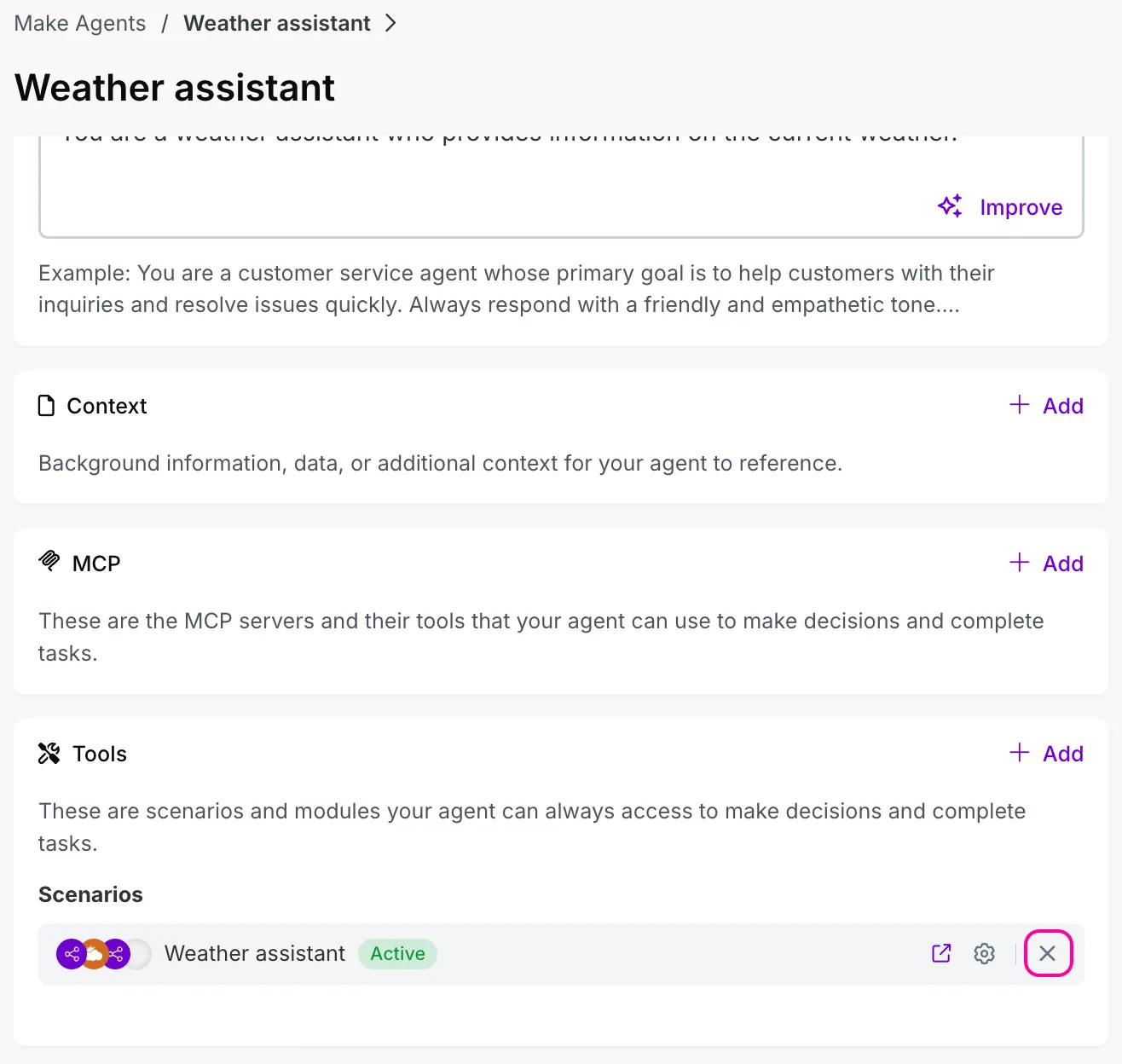Image resolution: width=1122 pixels, height=1064 pixels.
Task: Click the Weather assistant page title
Action: [x=175, y=88]
